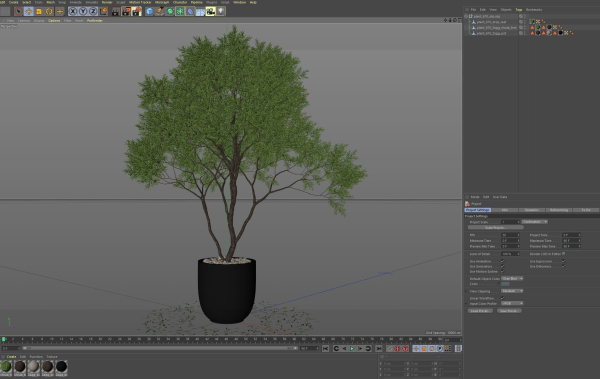Switch to the Referencing tab
The image size is (600, 379).
559,210
